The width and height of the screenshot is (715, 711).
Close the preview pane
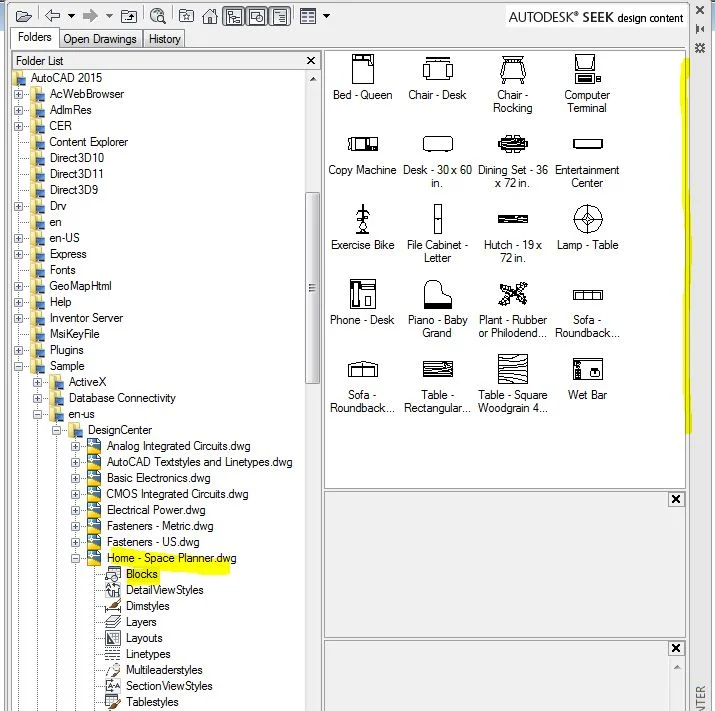point(676,499)
